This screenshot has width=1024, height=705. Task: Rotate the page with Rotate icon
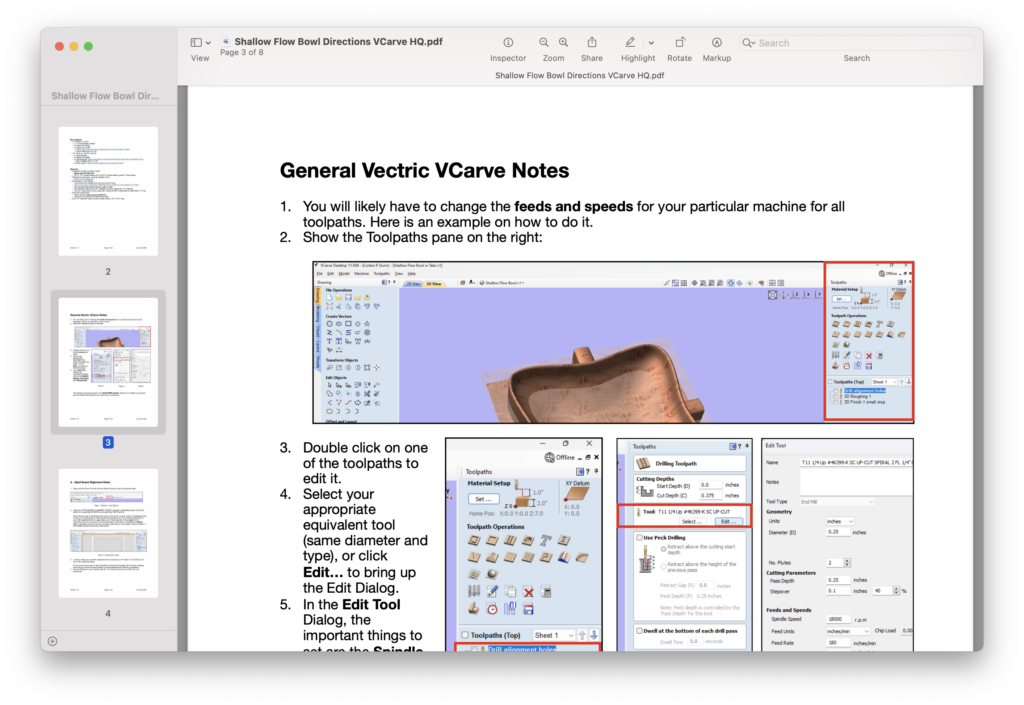coord(680,43)
